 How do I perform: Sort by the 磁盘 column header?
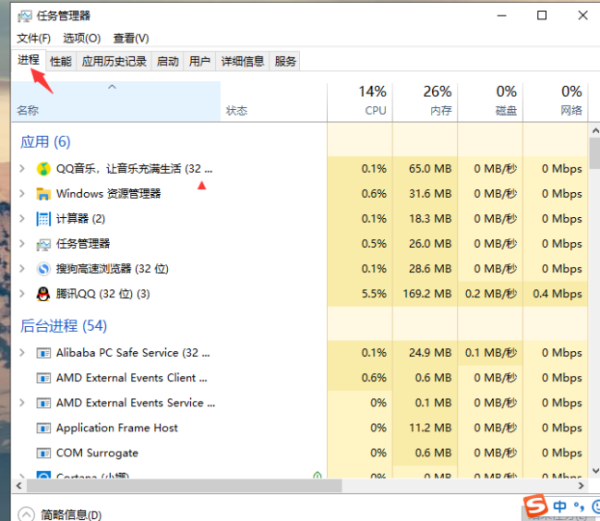490,102
